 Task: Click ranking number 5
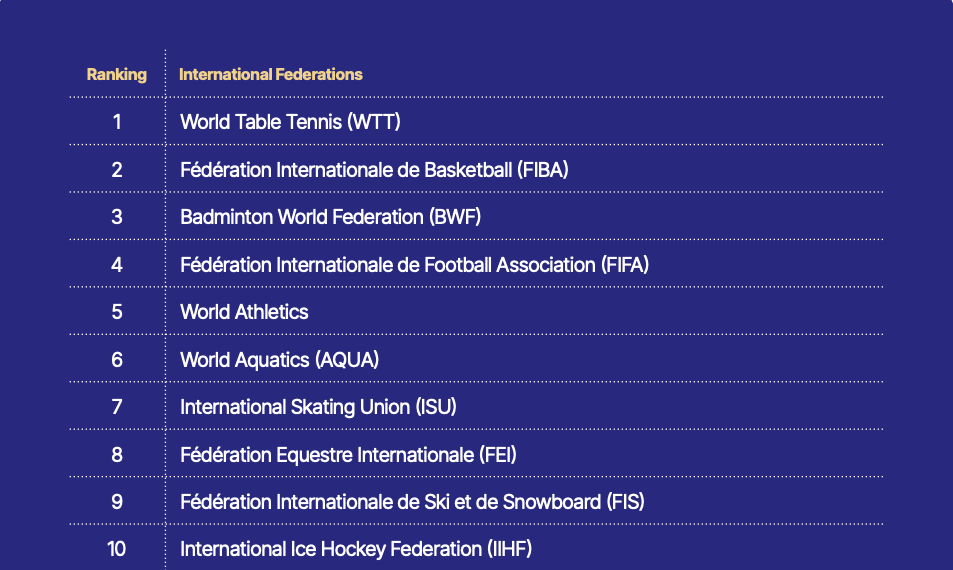117,312
